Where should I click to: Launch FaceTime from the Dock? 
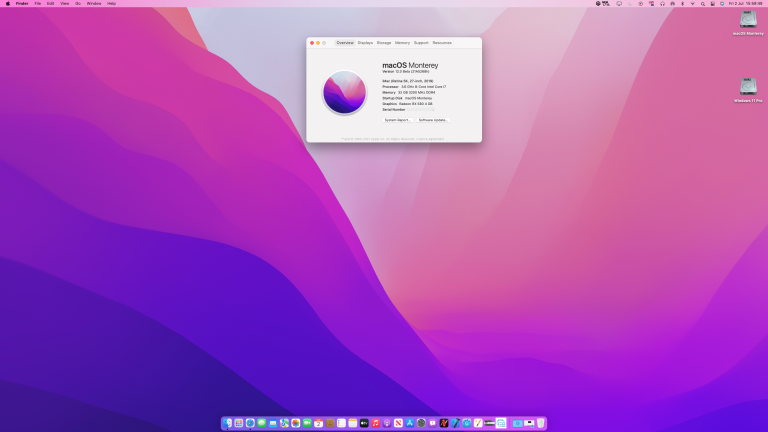[307, 423]
